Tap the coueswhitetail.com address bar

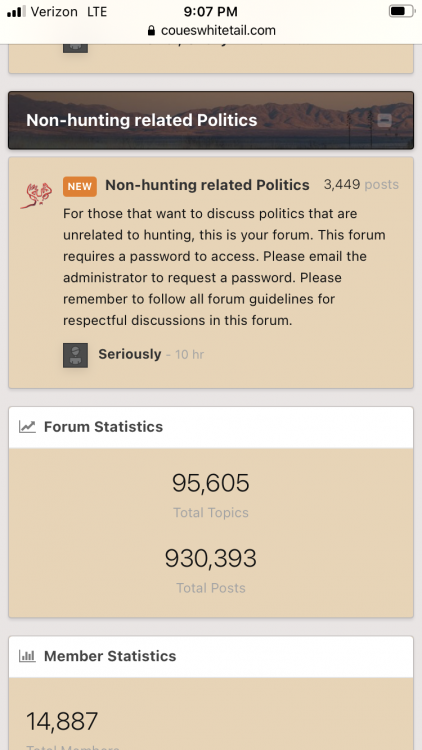click(211, 31)
